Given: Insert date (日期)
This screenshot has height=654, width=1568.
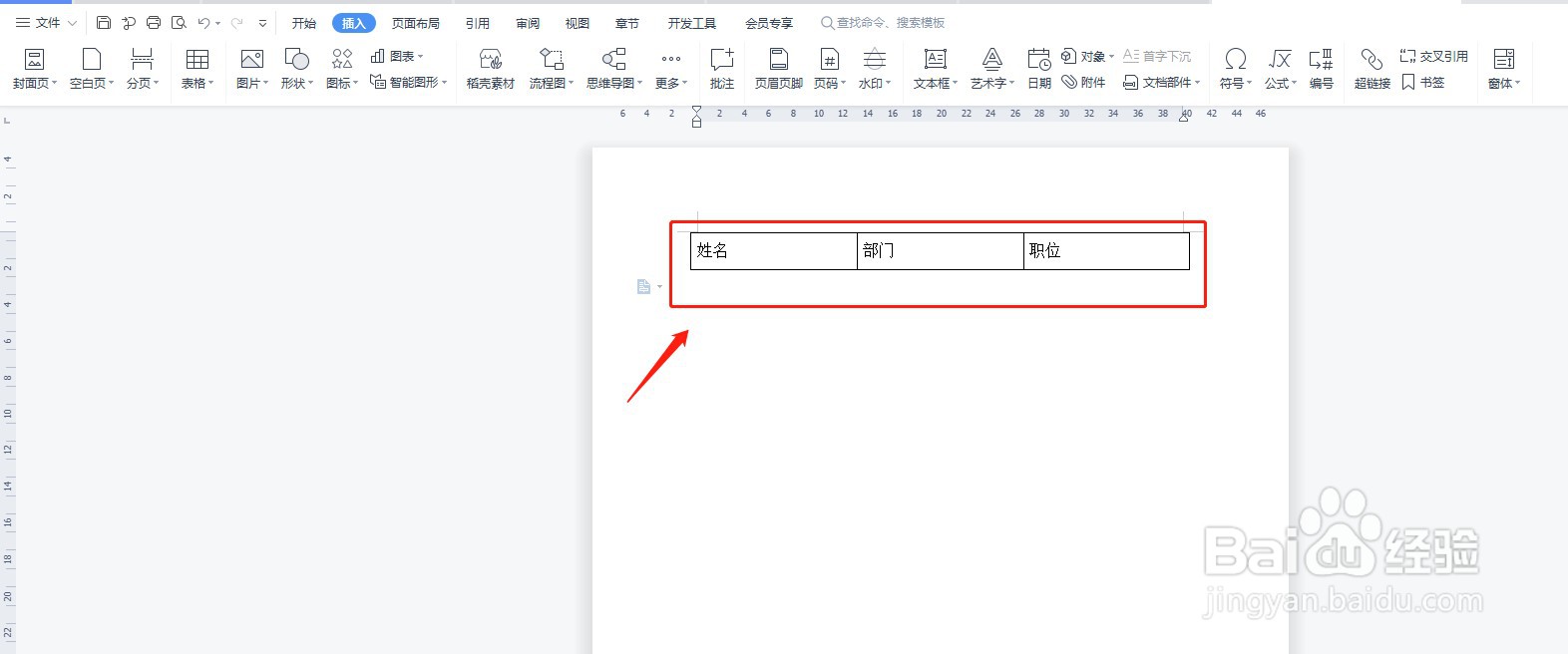Looking at the screenshot, I should 1039,69.
